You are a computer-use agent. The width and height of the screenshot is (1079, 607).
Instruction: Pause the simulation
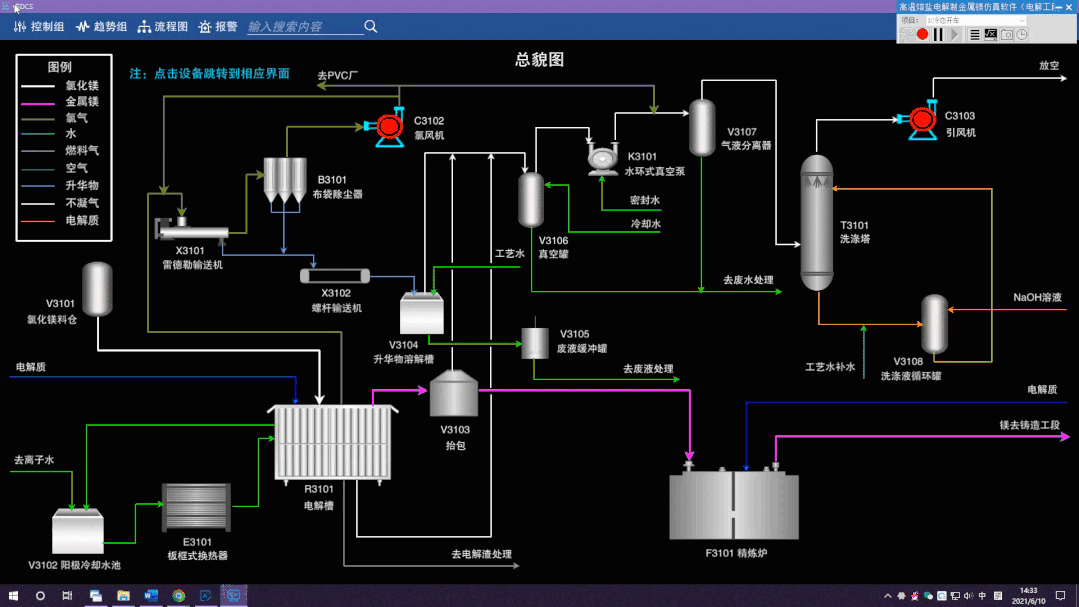938,34
